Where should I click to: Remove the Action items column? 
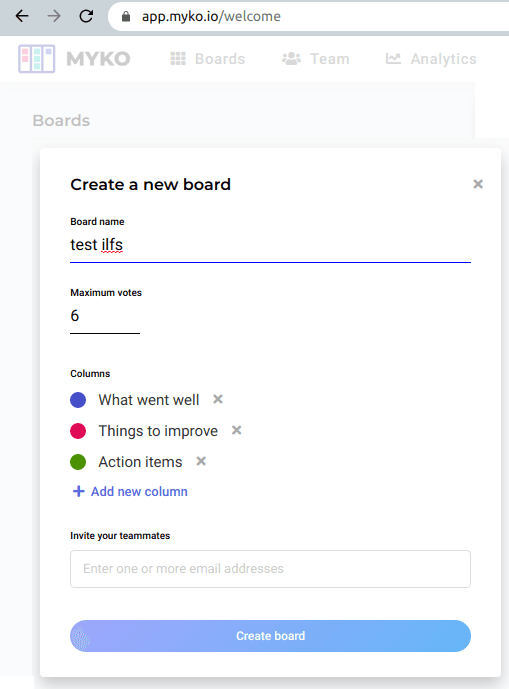click(x=201, y=461)
